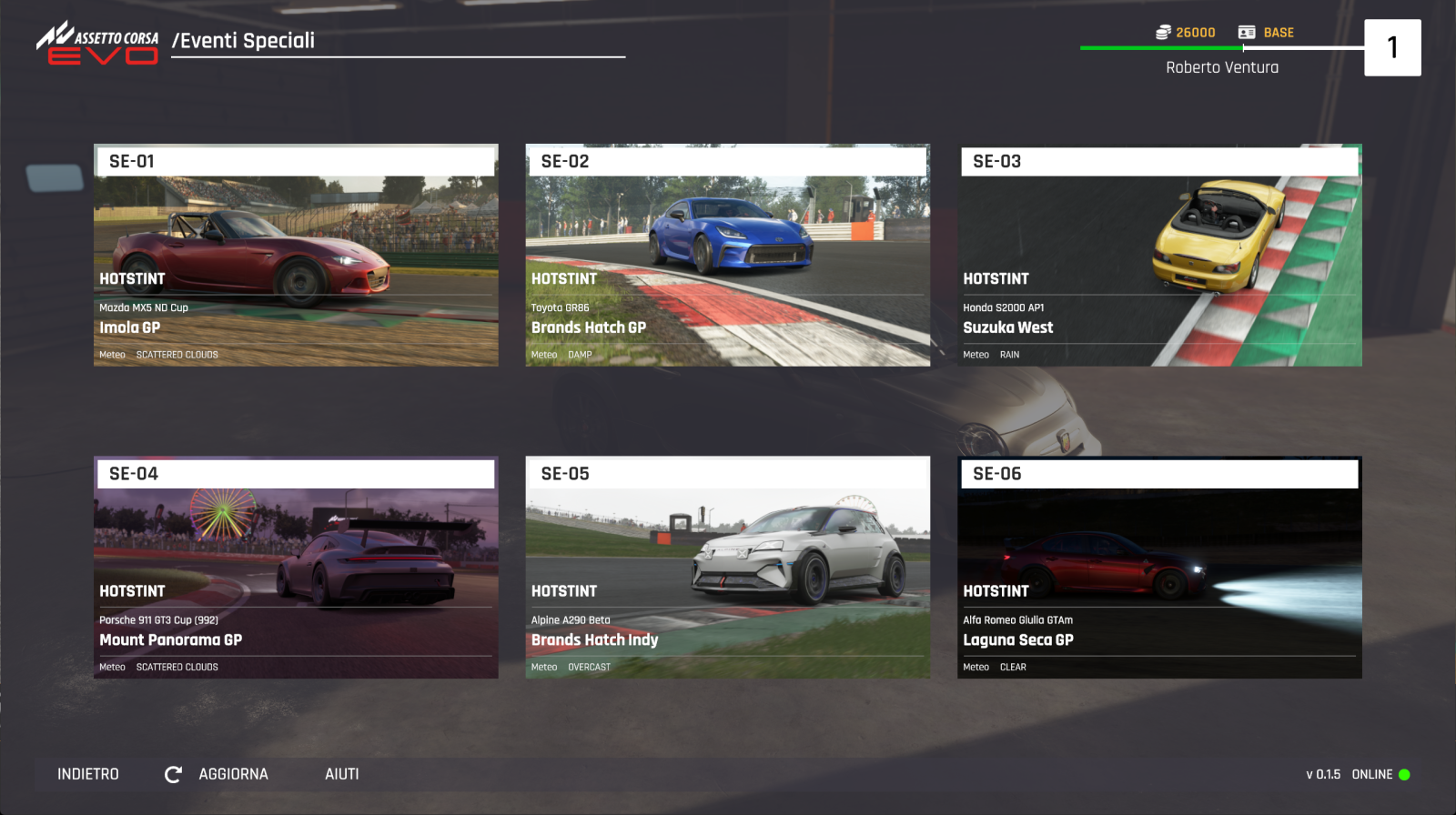Choose SE-06 Laguna Seca GP event

(x=1159, y=568)
